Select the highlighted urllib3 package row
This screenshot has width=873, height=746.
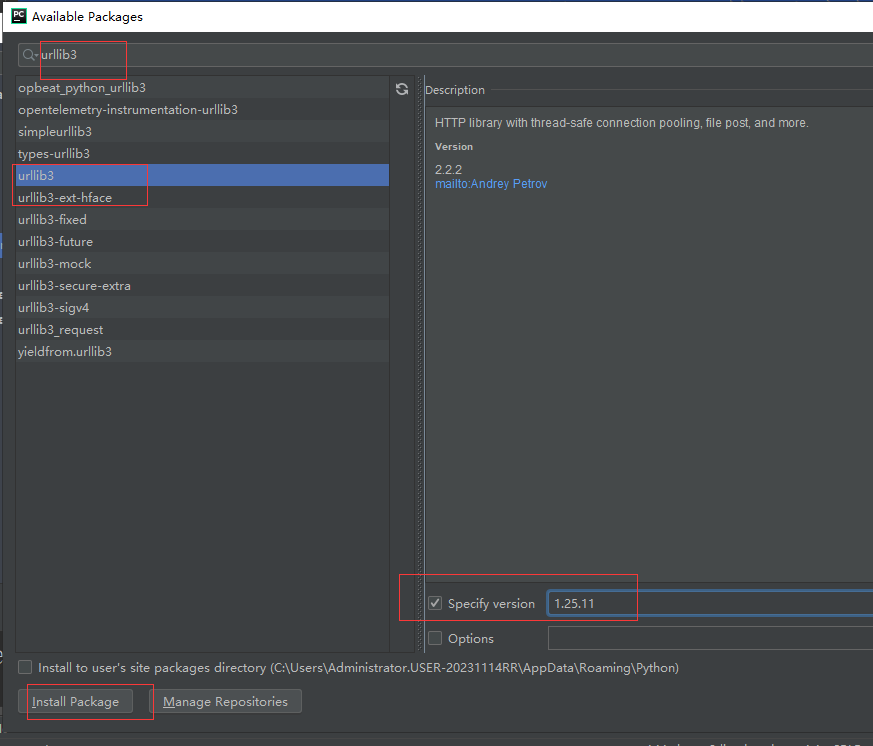pyautogui.click(x=203, y=175)
